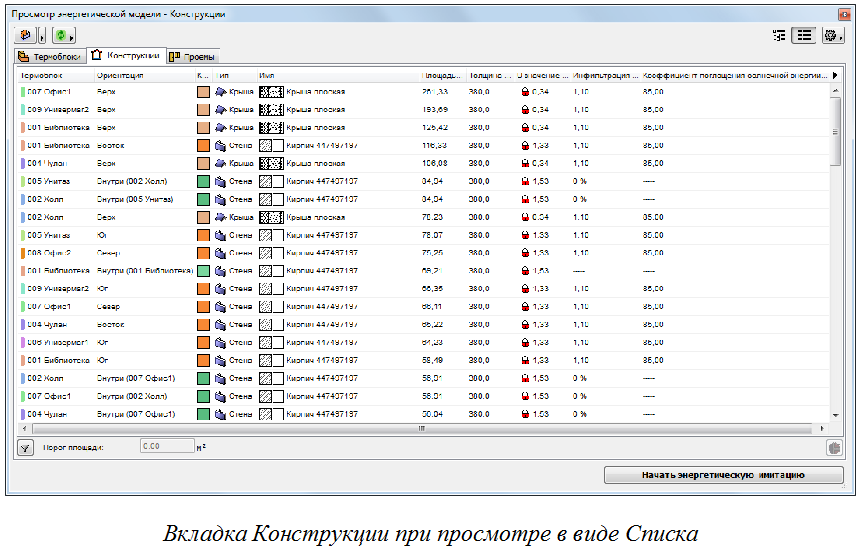Click the wall type icon in 004 Чулан Восток row
The image size is (860, 552).
(220, 324)
